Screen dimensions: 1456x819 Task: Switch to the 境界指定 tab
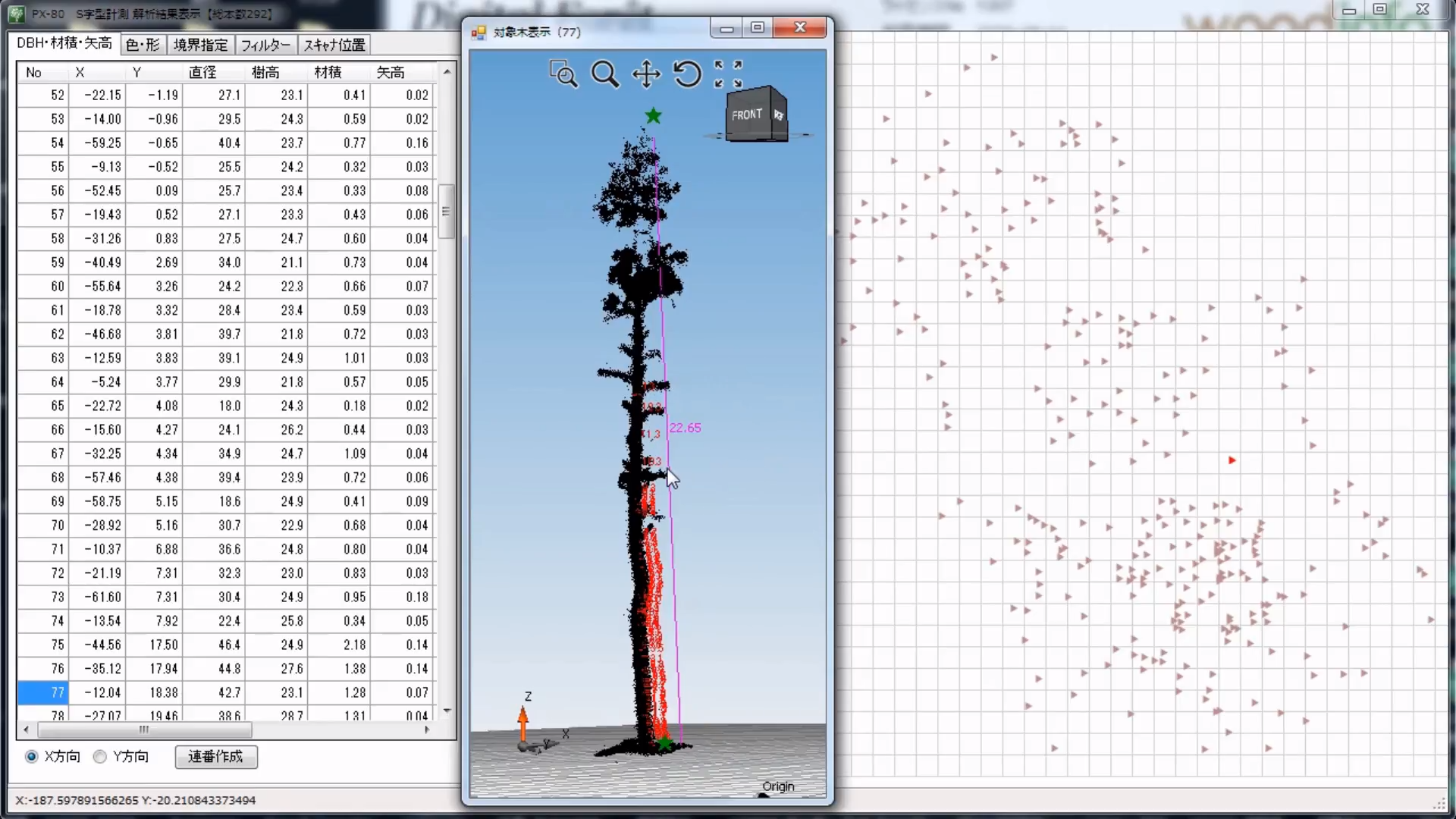tap(200, 45)
